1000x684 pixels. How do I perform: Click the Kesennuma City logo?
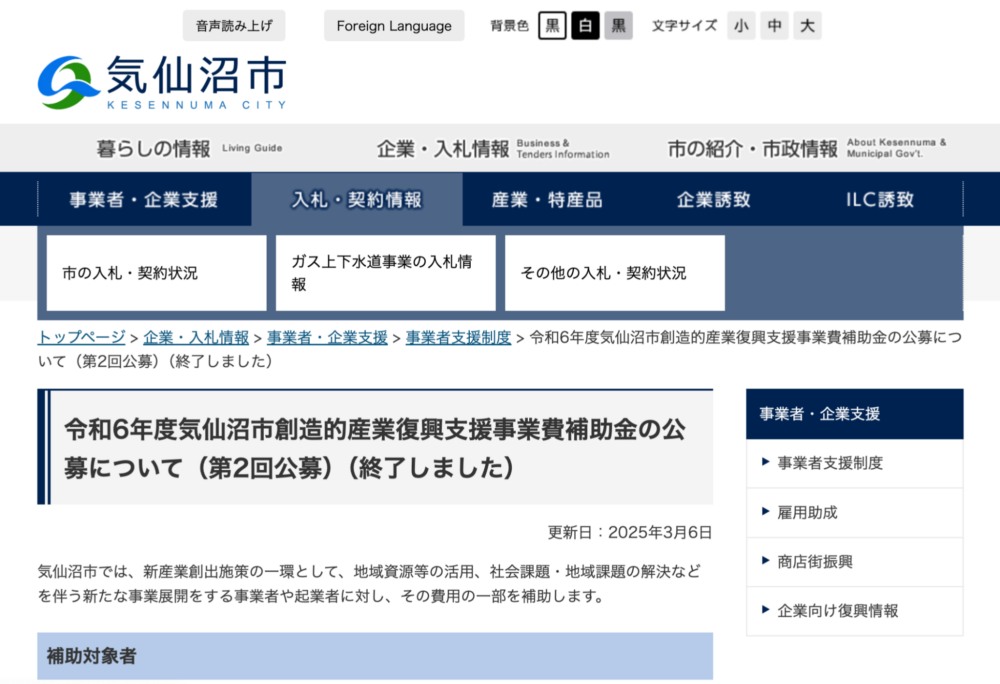[163, 82]
